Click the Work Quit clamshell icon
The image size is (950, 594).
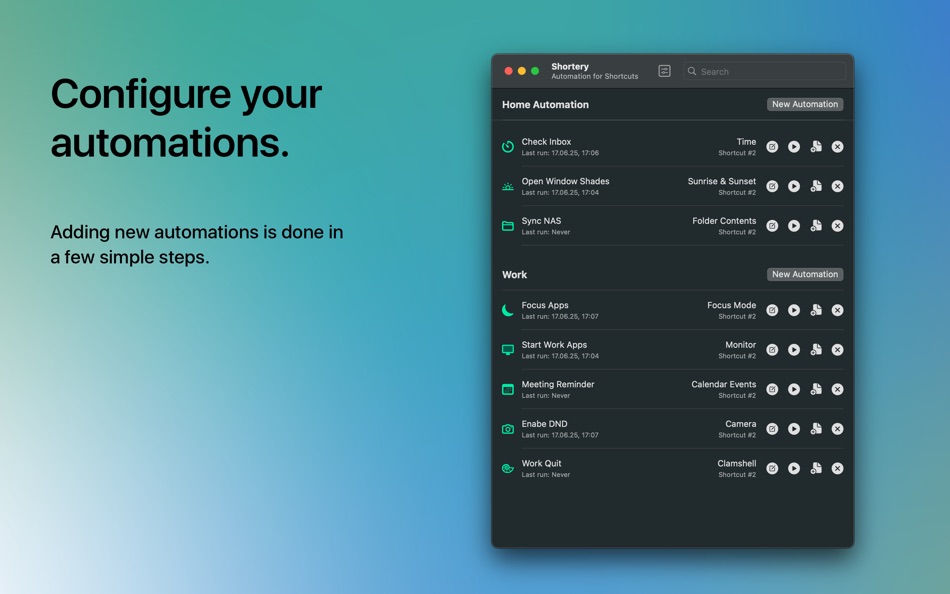[508, 469]
